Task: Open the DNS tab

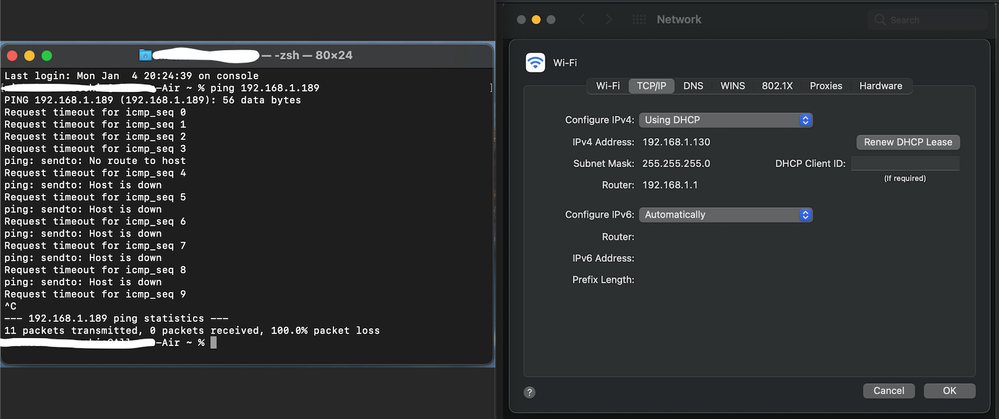Action: [693, 86]
